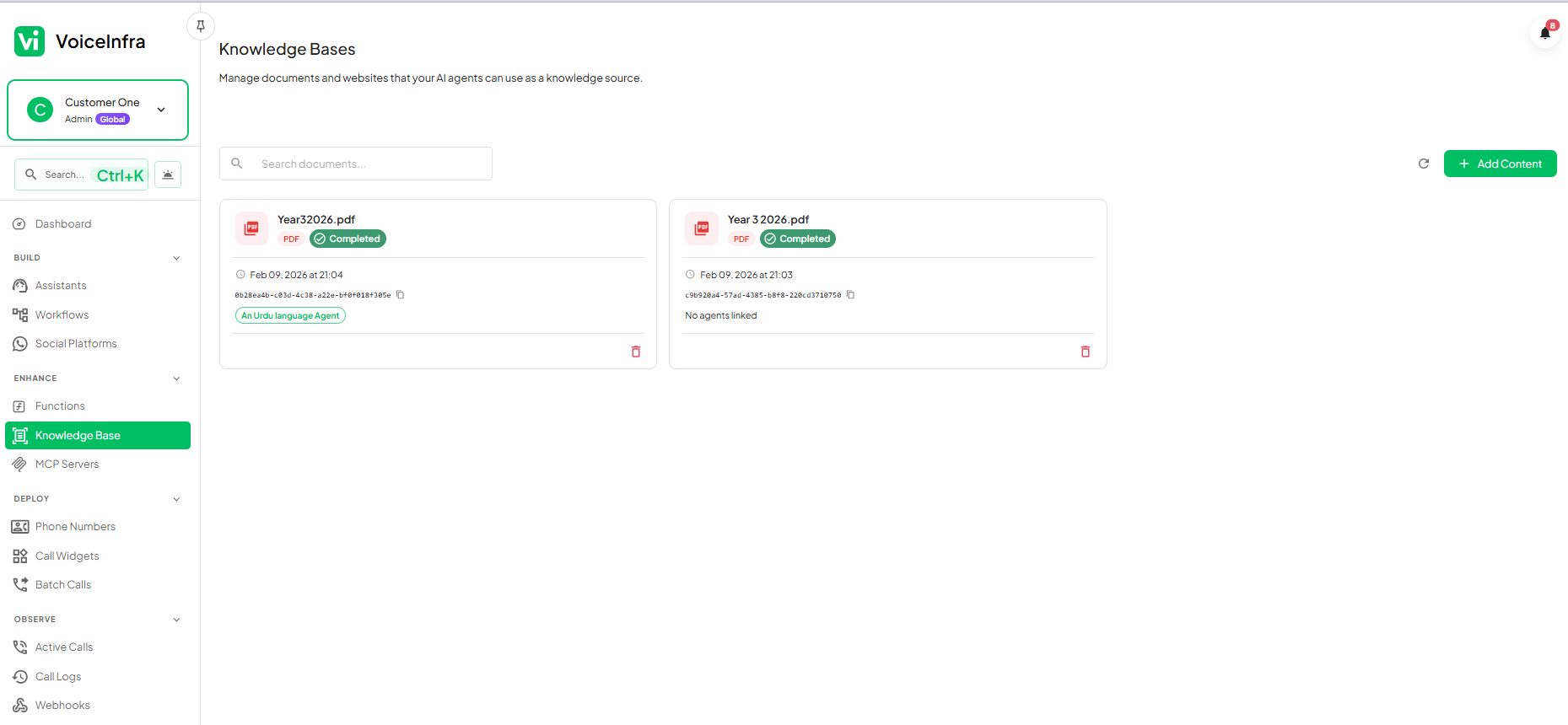Collapse the OBSERVE section

tap(176, 620)
